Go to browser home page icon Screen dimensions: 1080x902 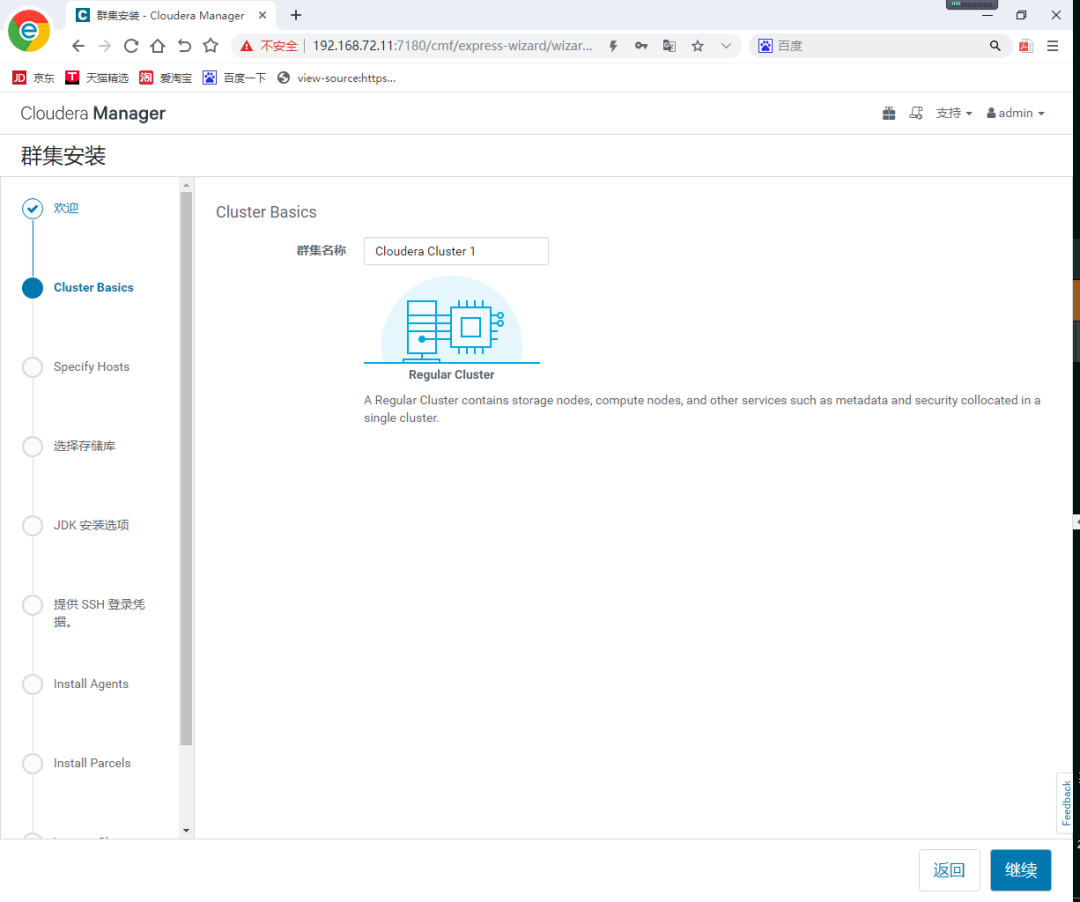tap(158, 46)
